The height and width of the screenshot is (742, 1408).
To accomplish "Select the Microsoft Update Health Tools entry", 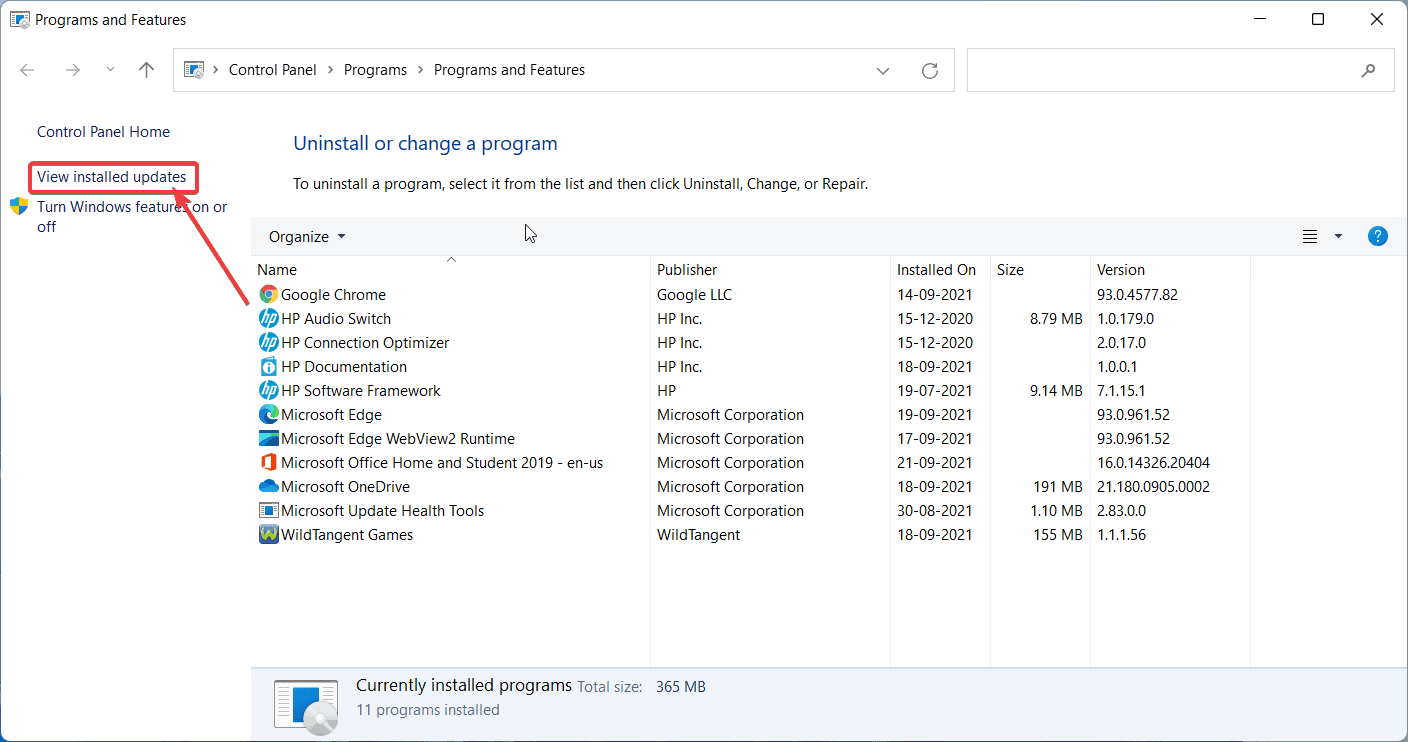I will pyautogui.click(x=382, y=510).
